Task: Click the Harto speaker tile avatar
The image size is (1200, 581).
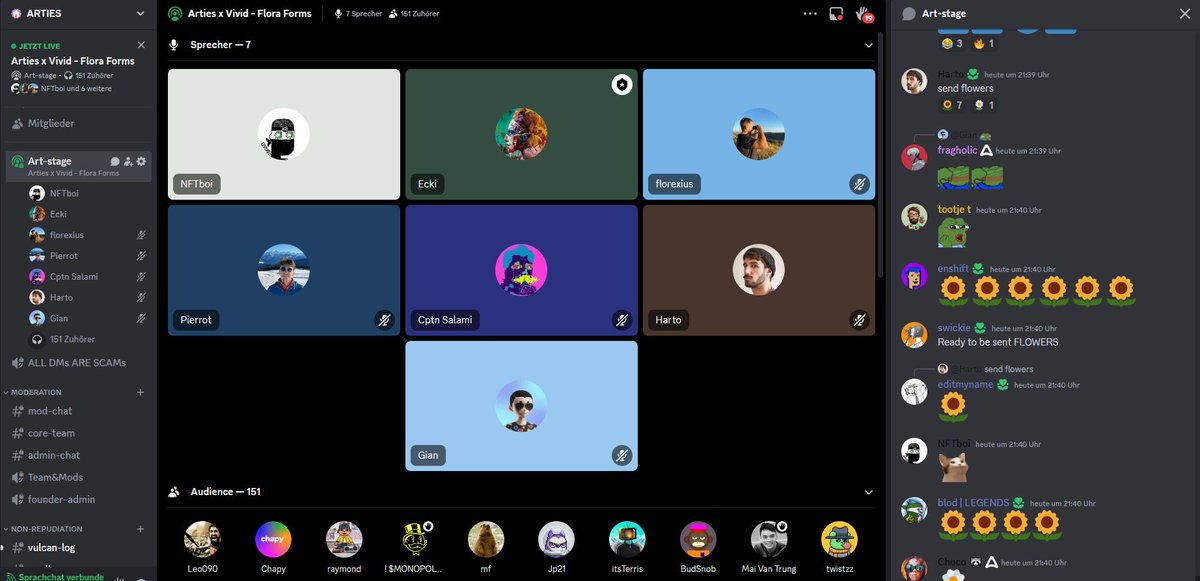Action: pyautogui.click(x=758, y=270)
